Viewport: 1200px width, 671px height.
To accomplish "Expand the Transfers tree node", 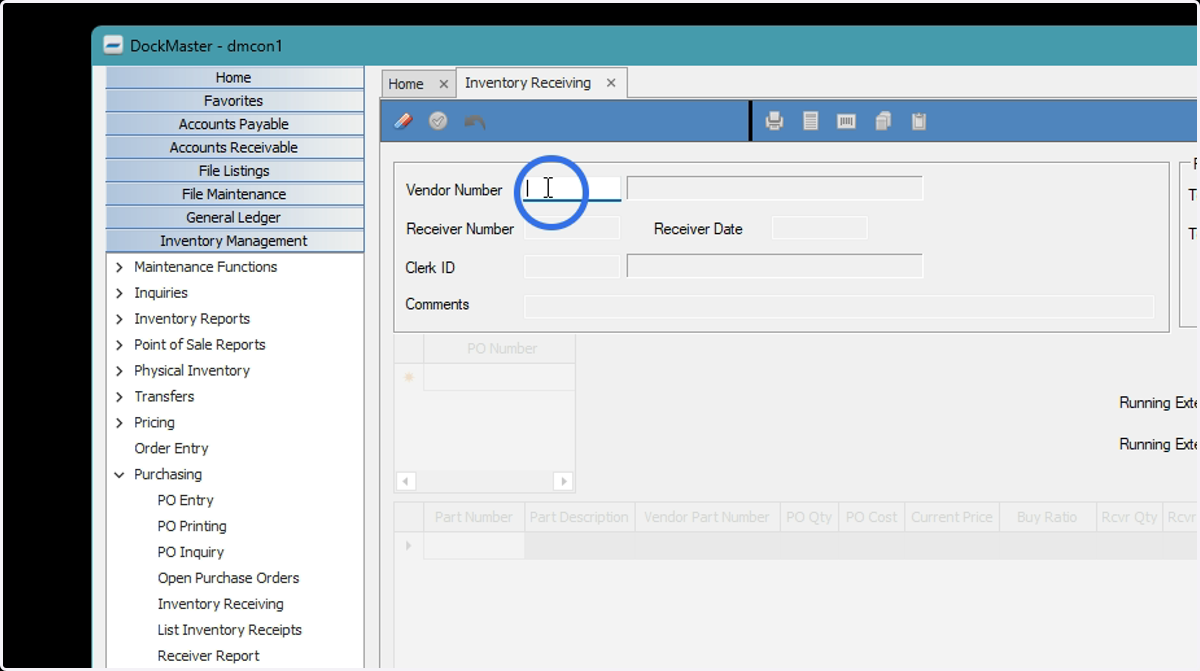I will click(x=120, y=397).
